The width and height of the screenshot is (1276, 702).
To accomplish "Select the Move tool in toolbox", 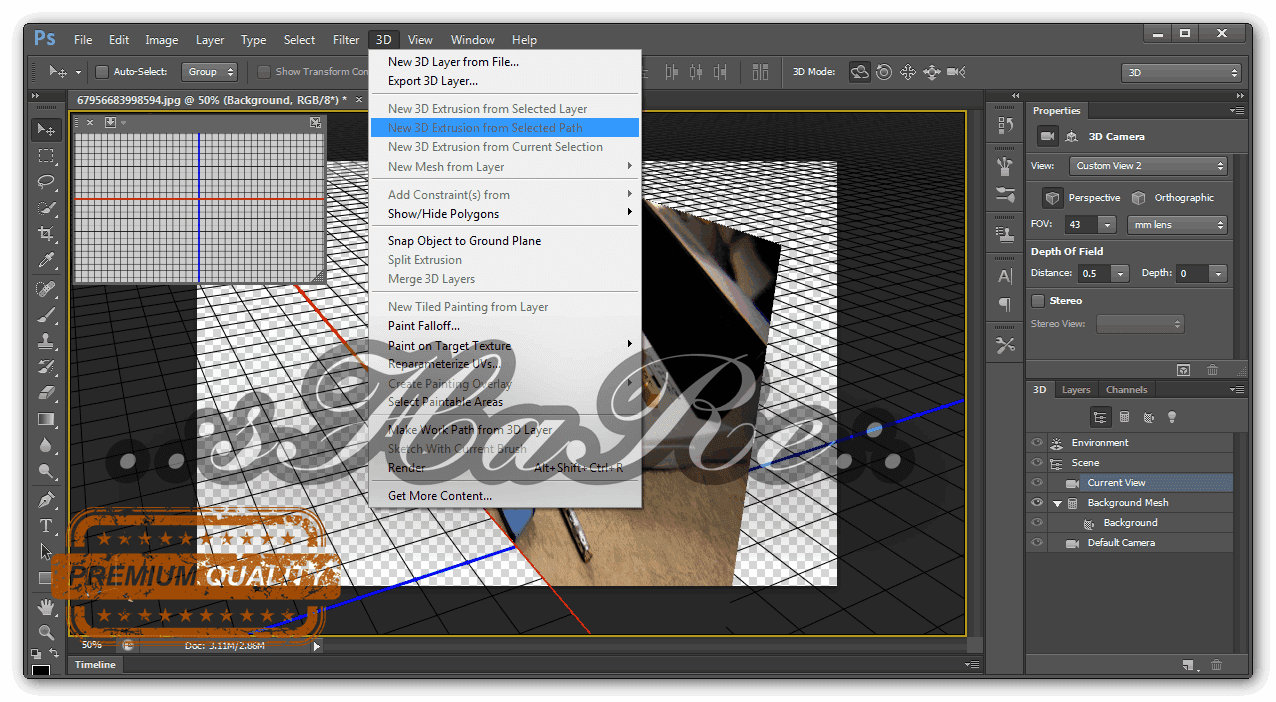I will 46,130.
